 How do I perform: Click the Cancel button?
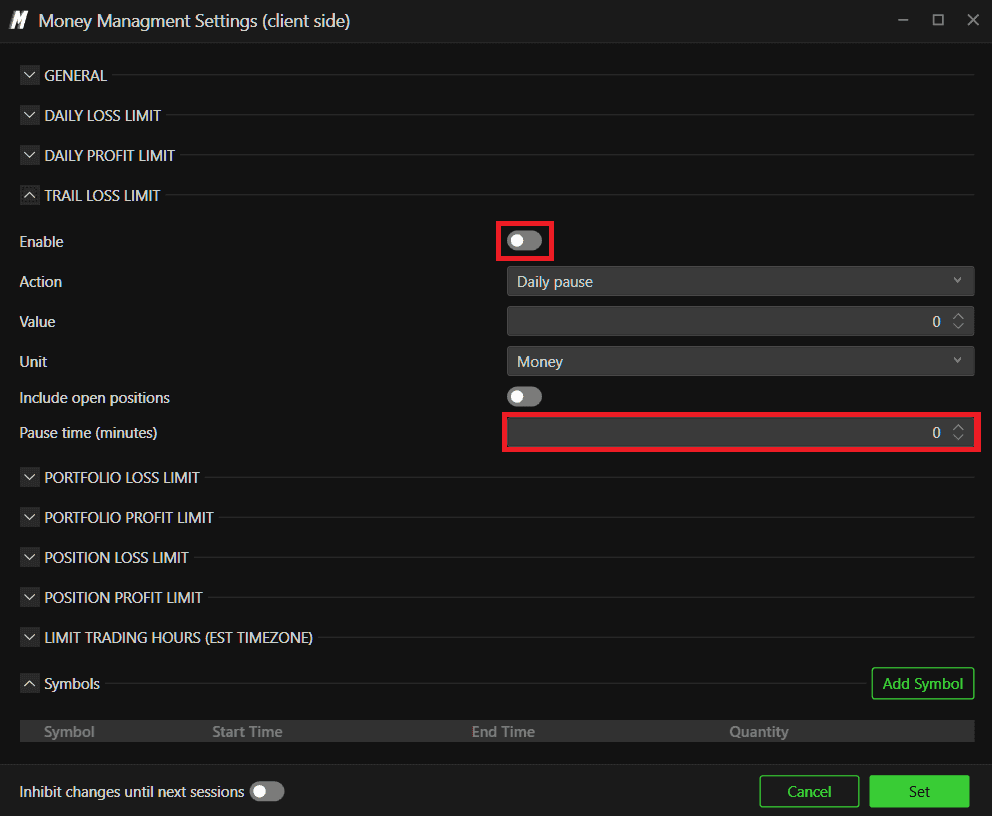pos(809,791)
